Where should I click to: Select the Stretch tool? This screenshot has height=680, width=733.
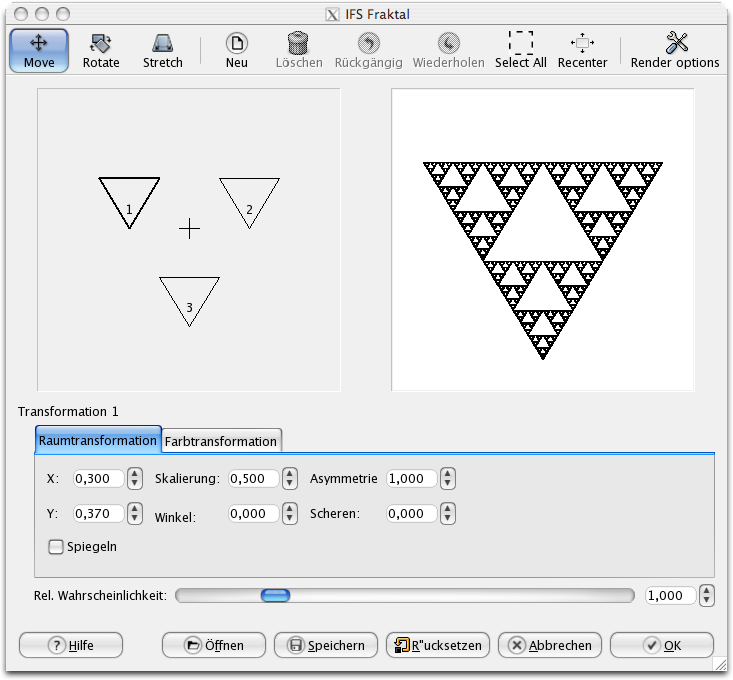[162, 50]
